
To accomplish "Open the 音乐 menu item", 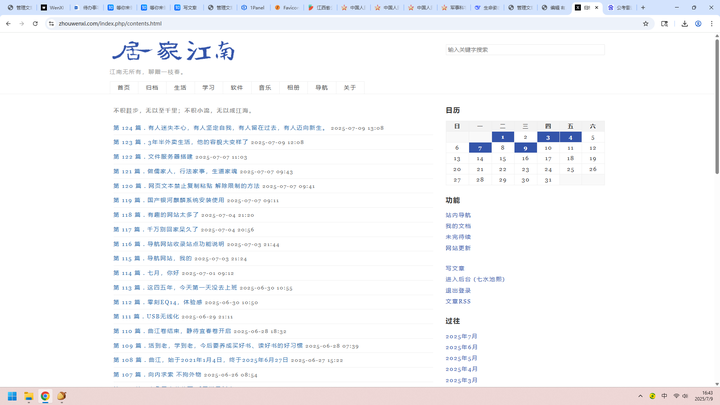I will 265,88.
